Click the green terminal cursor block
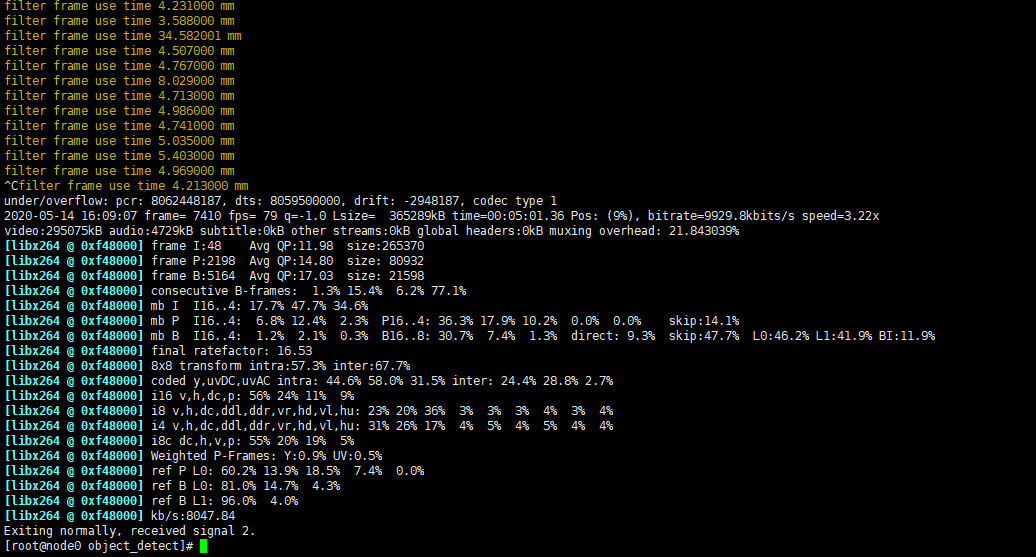Image resolution: width=1036 pixels, height=557 pixels. (204, 546)
